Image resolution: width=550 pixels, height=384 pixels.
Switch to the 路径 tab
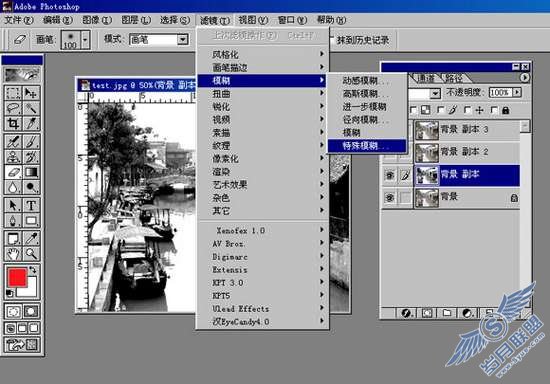tap(454, 78)
